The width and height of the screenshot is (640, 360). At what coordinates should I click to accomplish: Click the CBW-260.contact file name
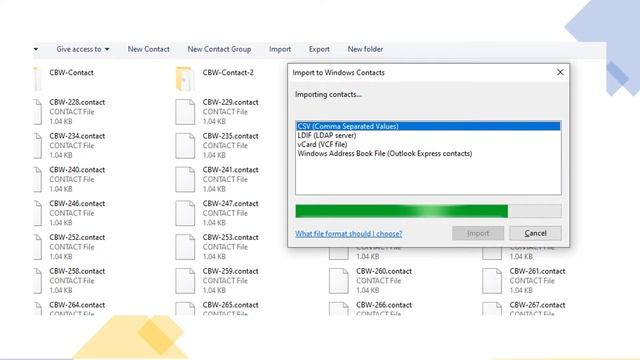tap(384, 271)
